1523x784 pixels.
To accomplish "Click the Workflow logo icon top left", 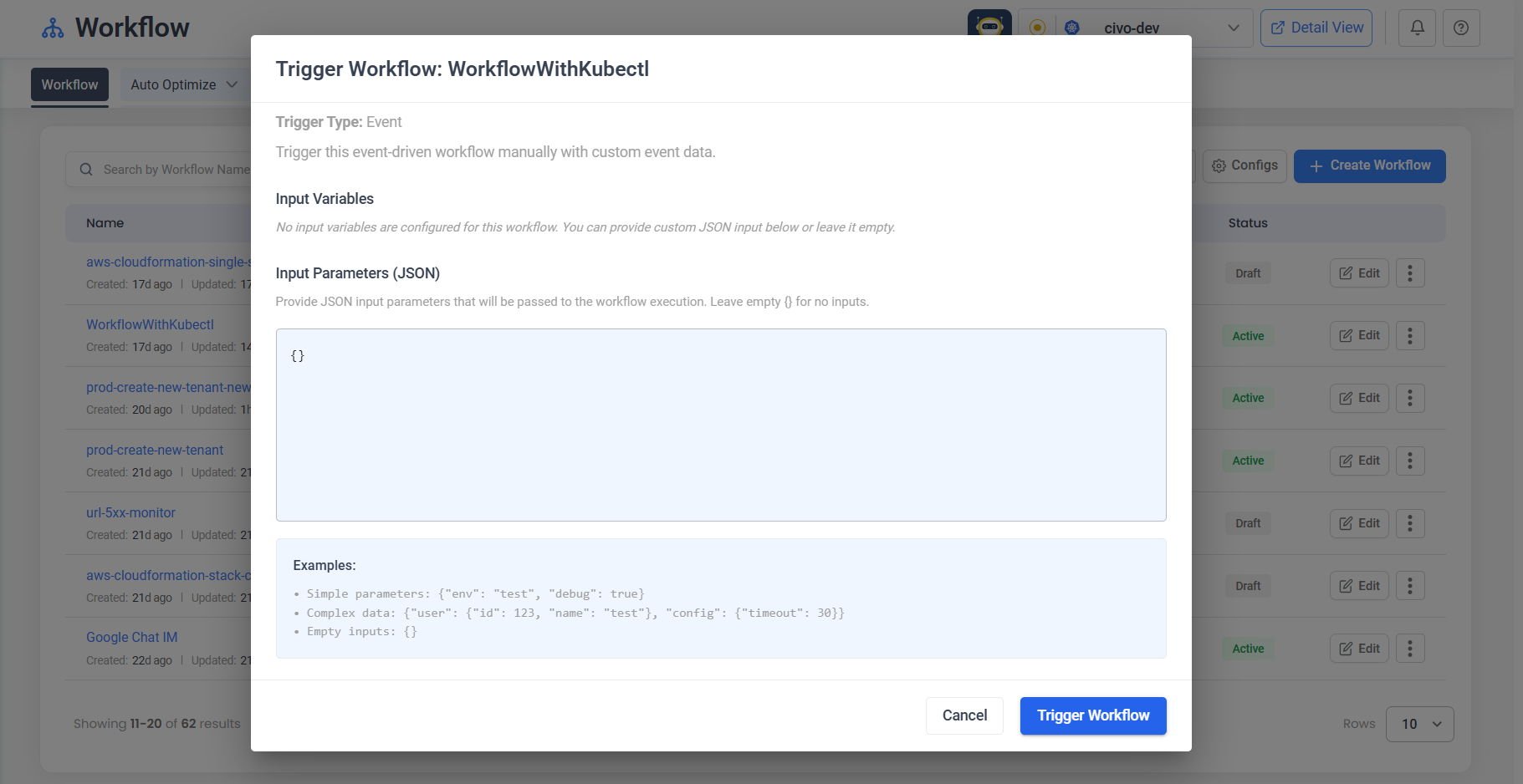I will coord(53,26).
